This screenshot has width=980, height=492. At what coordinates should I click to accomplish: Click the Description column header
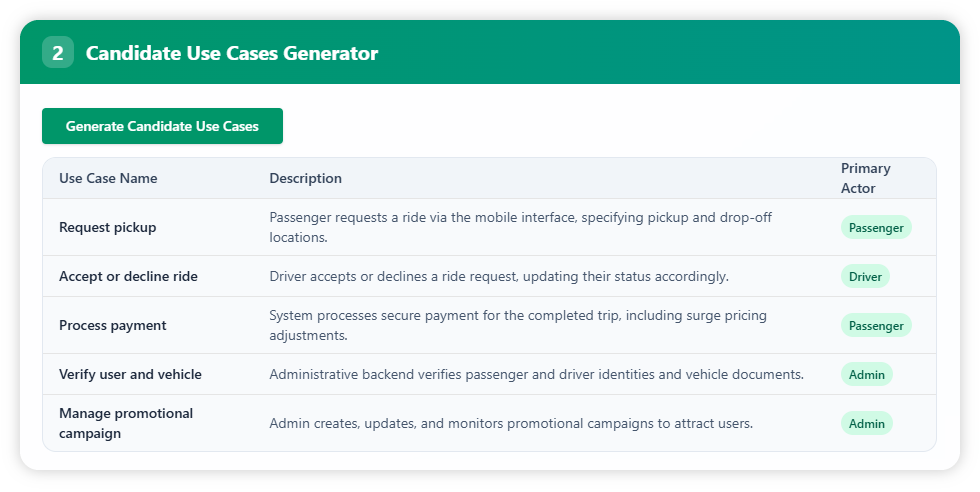click(305, 178)
